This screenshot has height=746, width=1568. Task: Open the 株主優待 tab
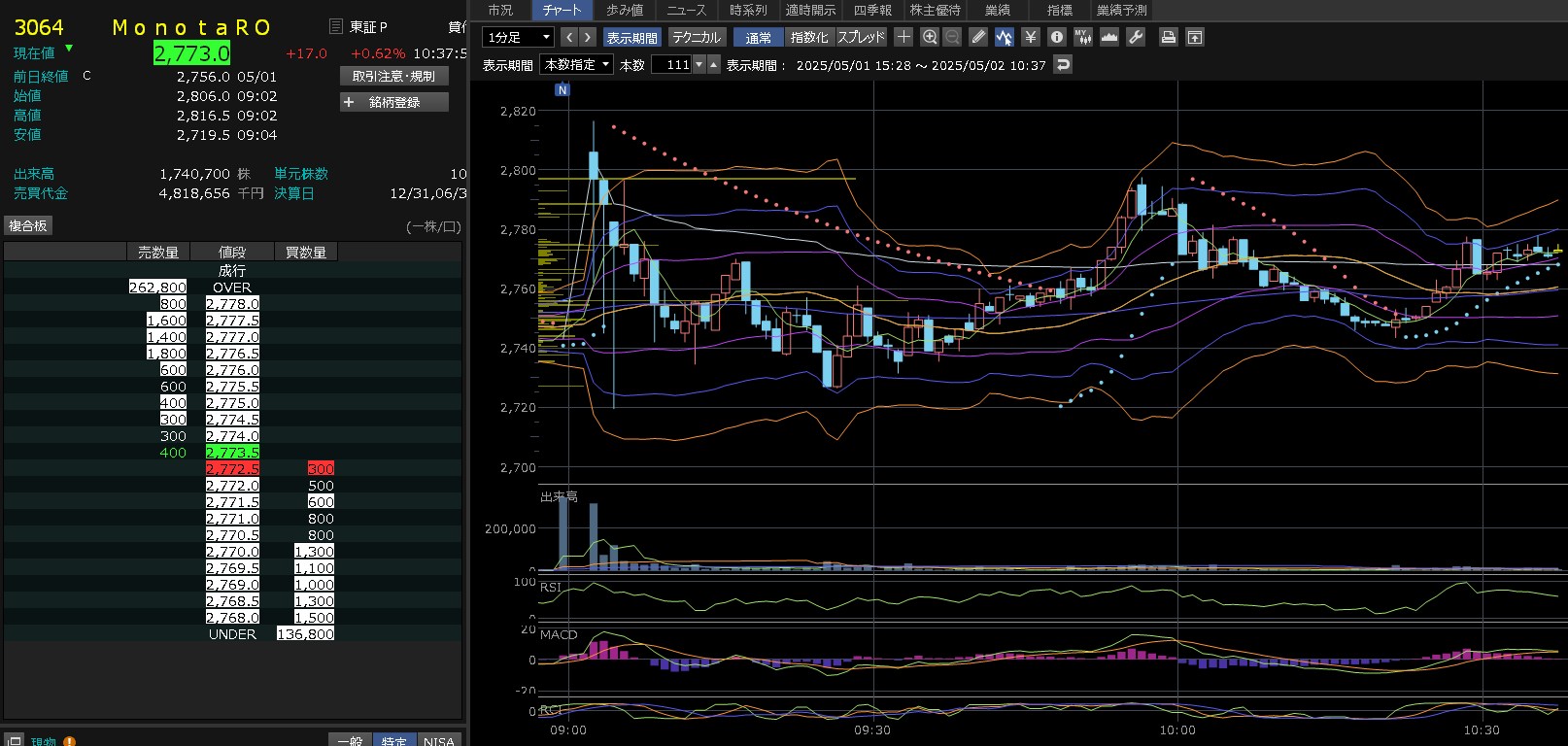pyautogui.click(x=935, y=10)
